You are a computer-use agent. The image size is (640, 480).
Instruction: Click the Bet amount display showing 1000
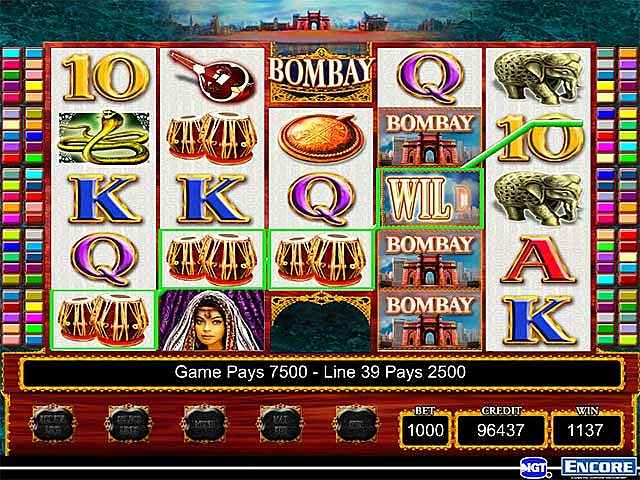pyautogui.click(x=425, y=430)
